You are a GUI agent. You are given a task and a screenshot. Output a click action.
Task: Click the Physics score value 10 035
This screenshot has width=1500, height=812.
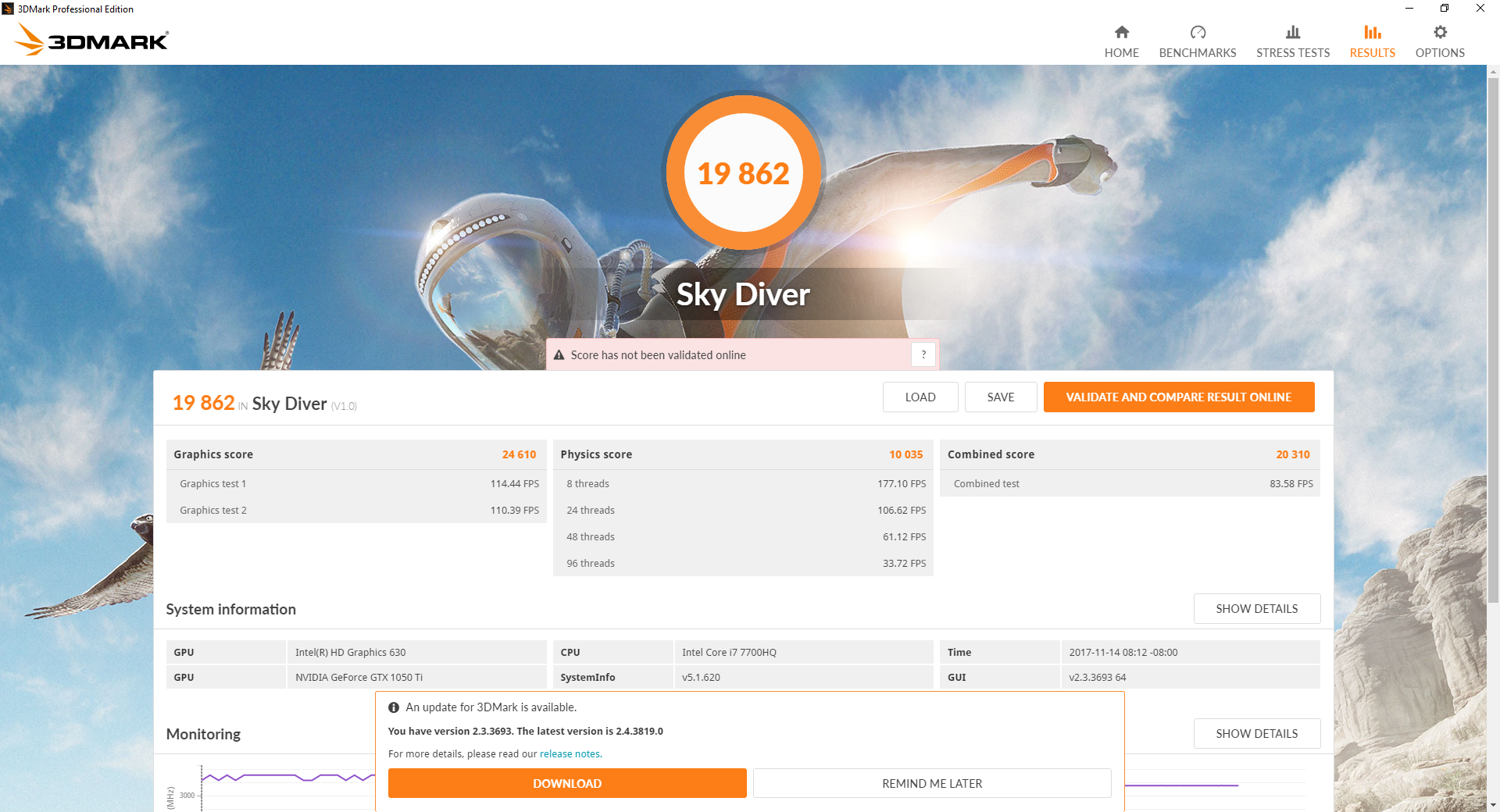905,454
